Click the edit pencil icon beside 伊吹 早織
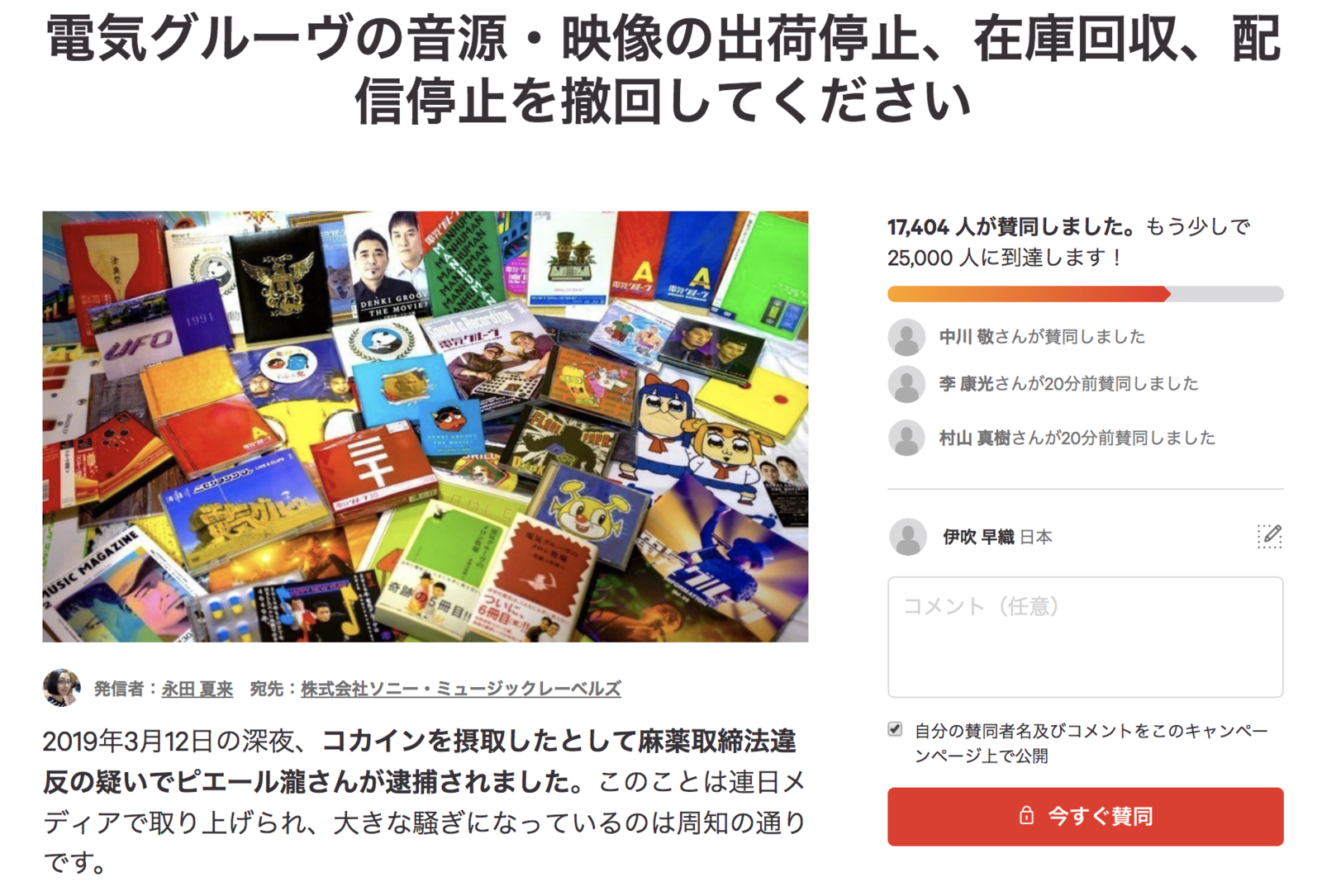This screenshot has height=896, width=1322. pyautogui.click(x=1269, y=536)
